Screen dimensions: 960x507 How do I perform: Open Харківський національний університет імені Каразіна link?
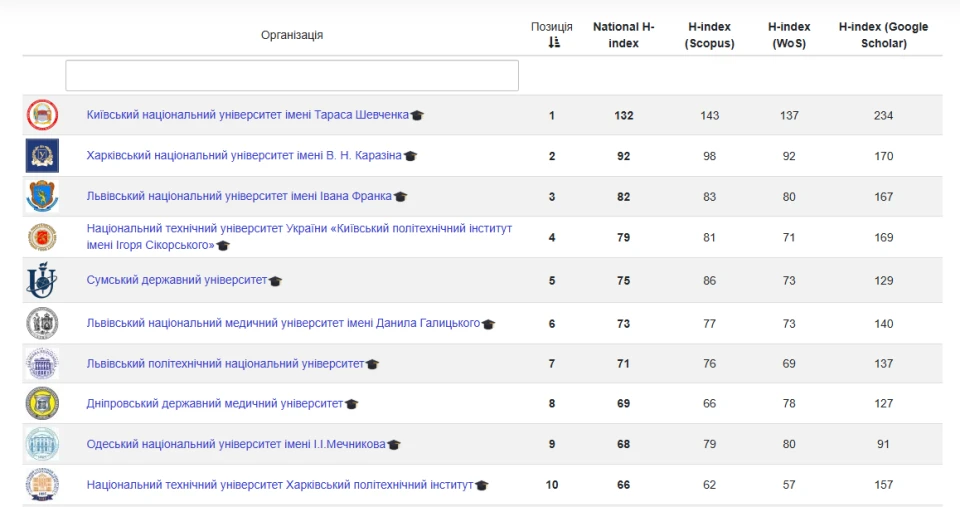coord(244,156)
